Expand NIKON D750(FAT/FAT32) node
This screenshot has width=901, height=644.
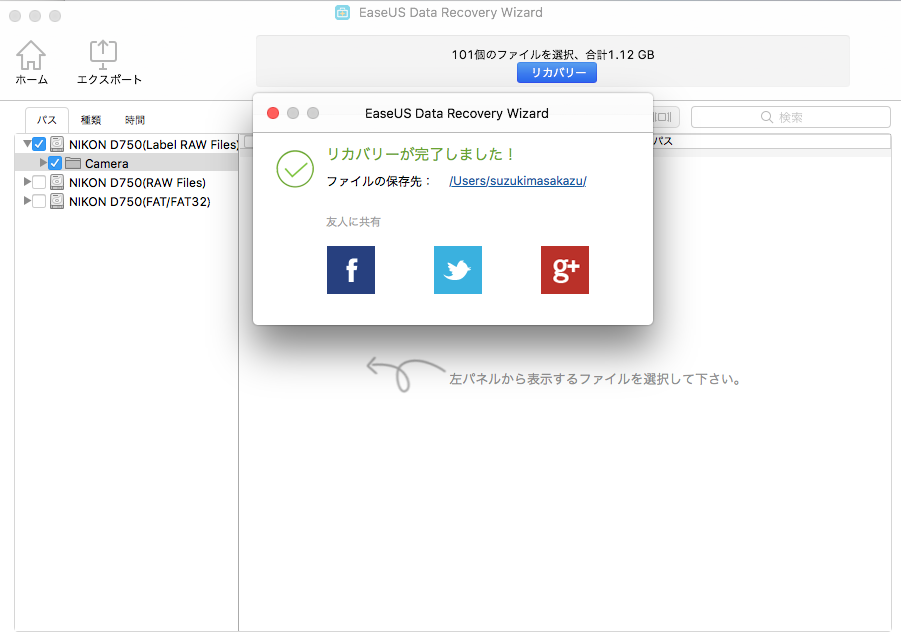[x=27, y=200]
